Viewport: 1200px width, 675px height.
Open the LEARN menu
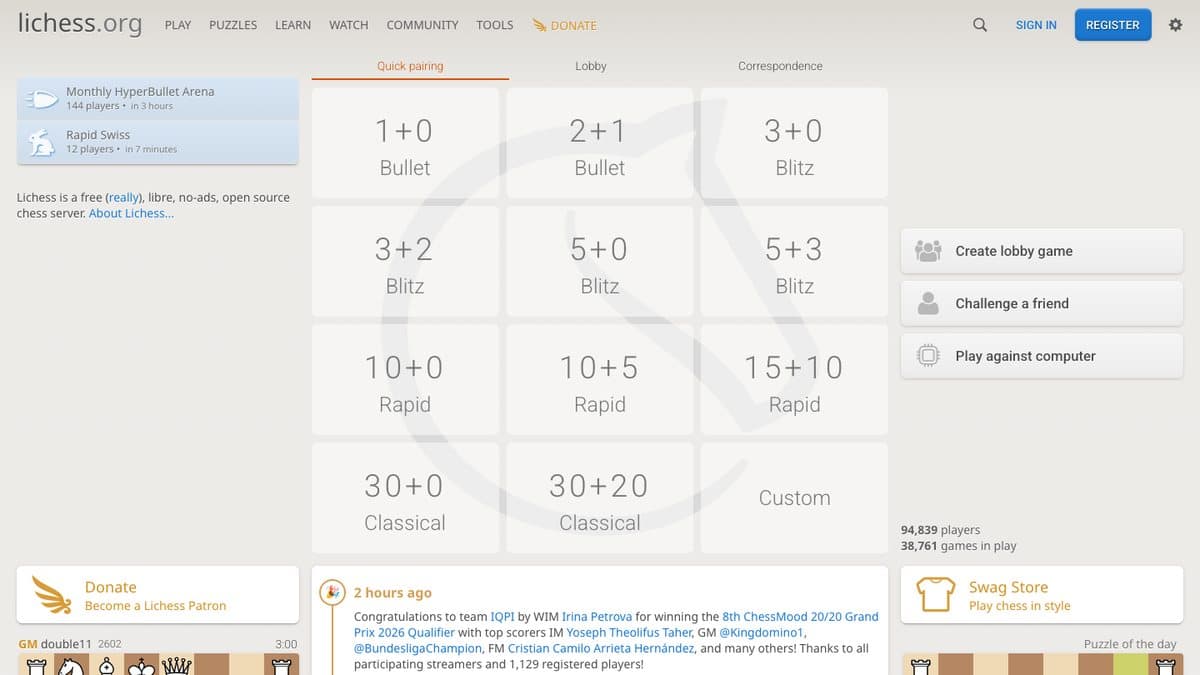click(x=293, y=25)
